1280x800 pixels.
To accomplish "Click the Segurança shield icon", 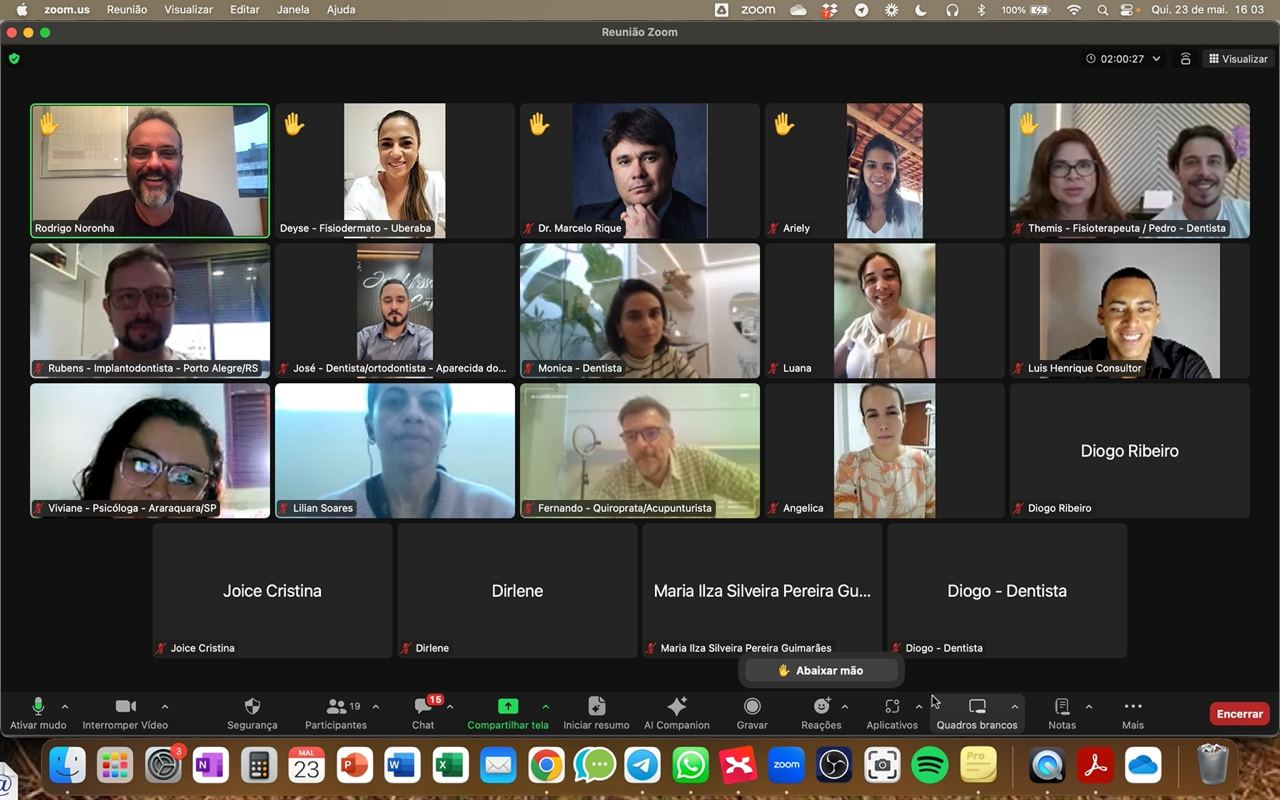I will 252,706.
